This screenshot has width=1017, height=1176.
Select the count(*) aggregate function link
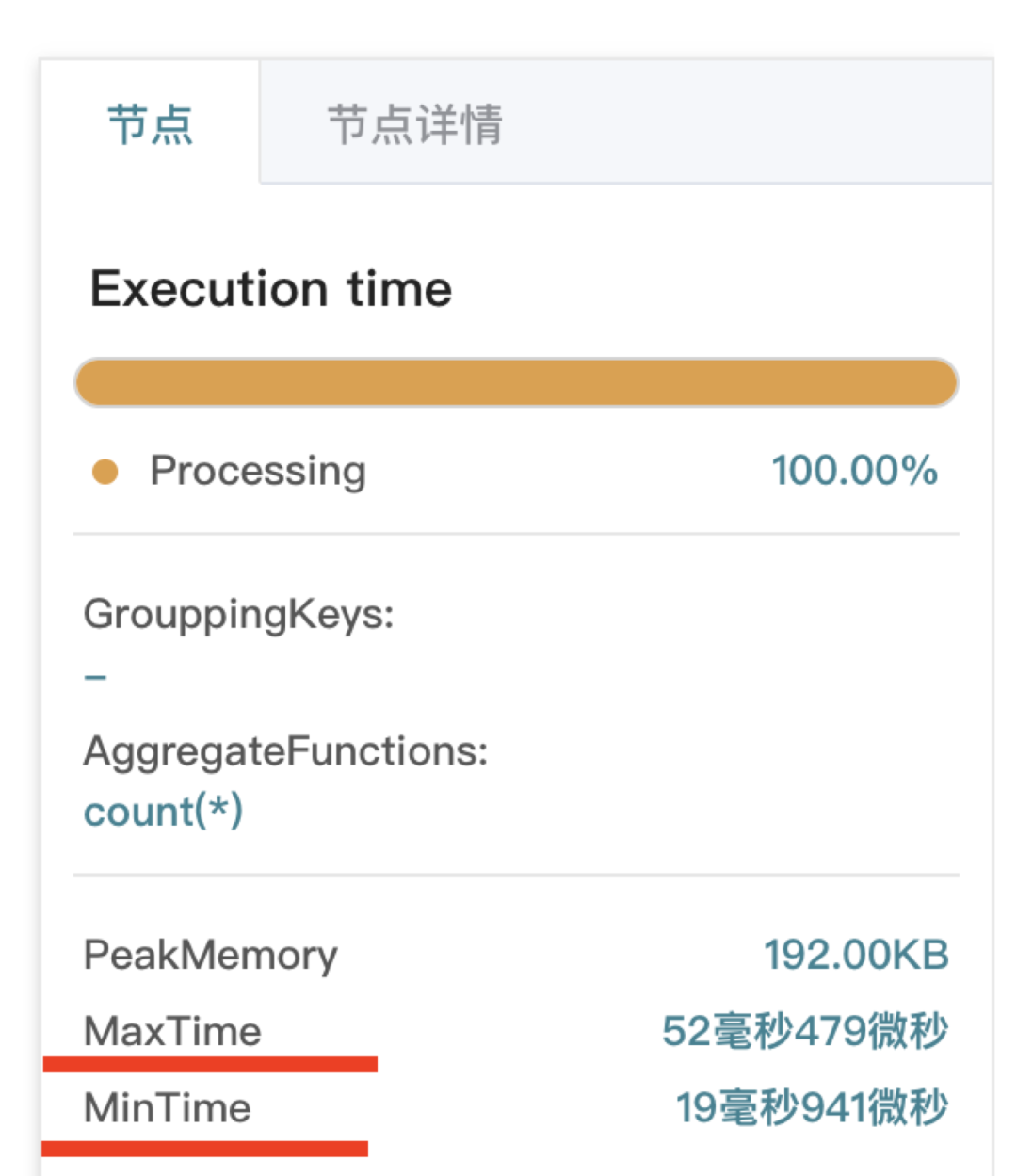click(x=163, y=811)
